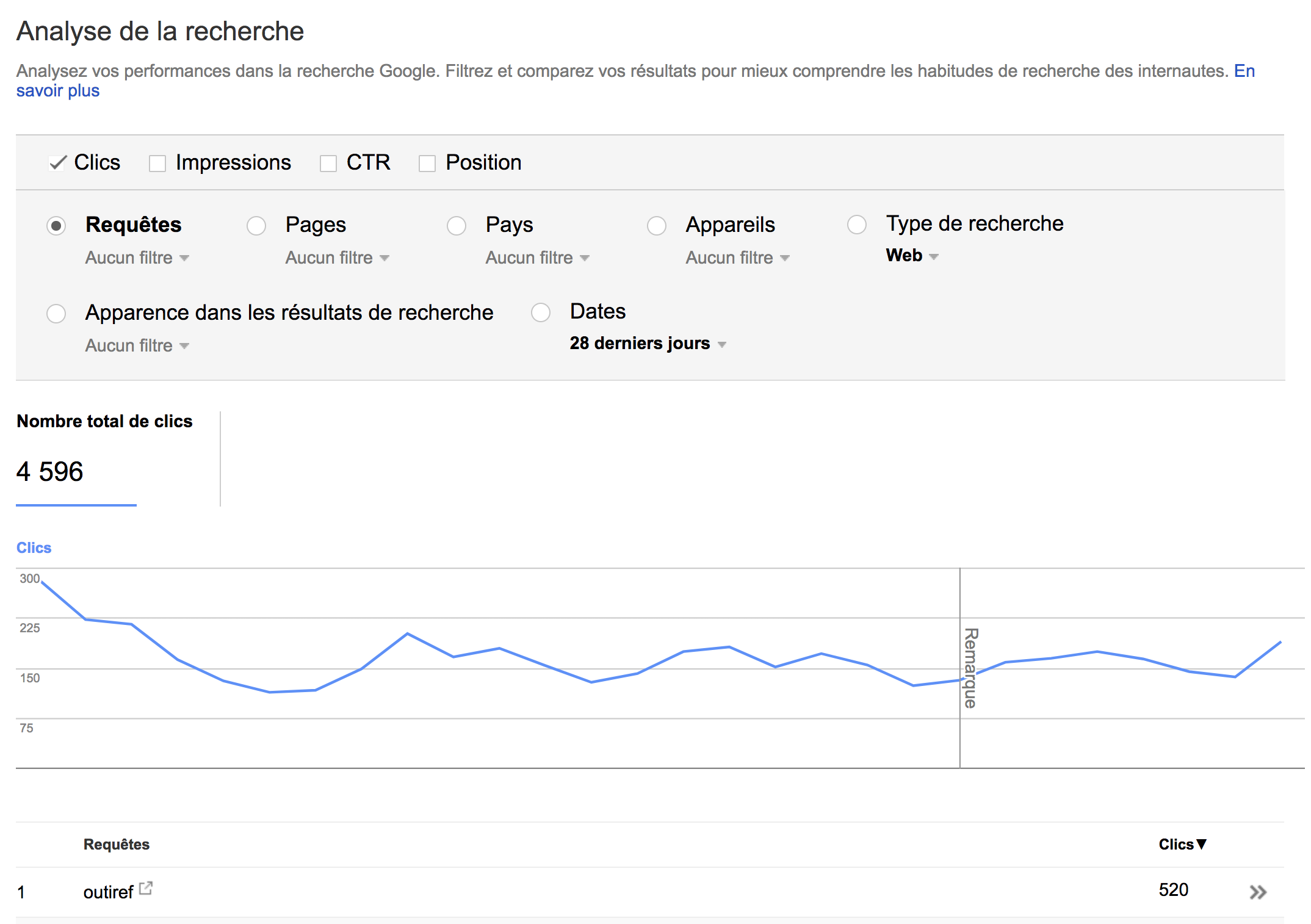Open the 28 derniers jours dropdown
Screen dimensions: 1311x924
[648, 344]
